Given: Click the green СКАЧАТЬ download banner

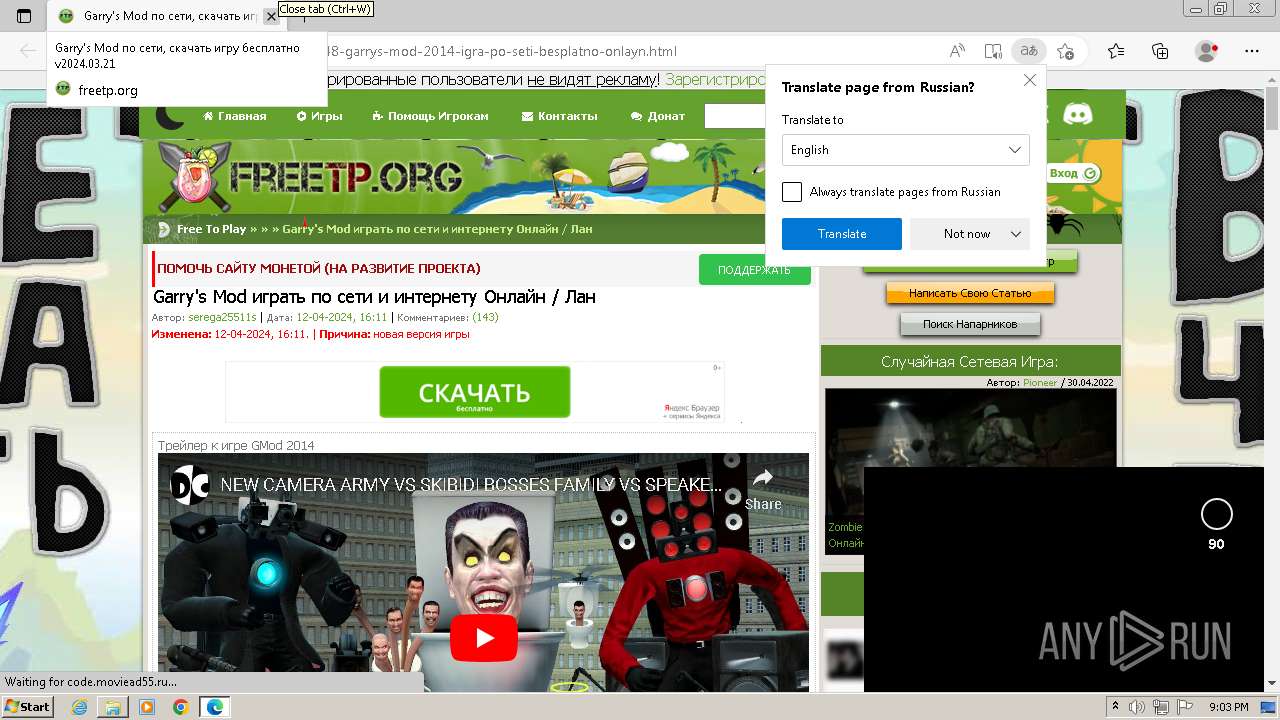Looking at the screenshot, I should point(475,392).
